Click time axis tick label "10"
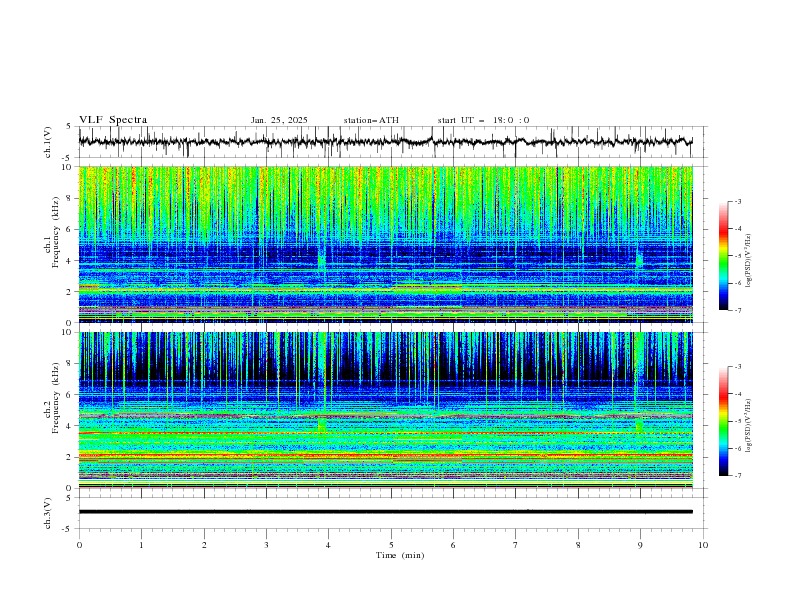792x612 pixels. click(x=703, y=545)
